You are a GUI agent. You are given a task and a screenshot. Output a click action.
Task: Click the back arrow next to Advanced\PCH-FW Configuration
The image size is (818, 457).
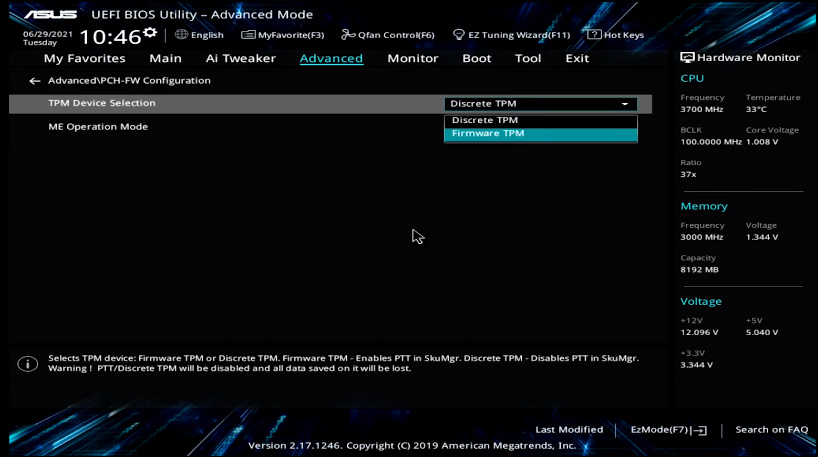[34, 81]
